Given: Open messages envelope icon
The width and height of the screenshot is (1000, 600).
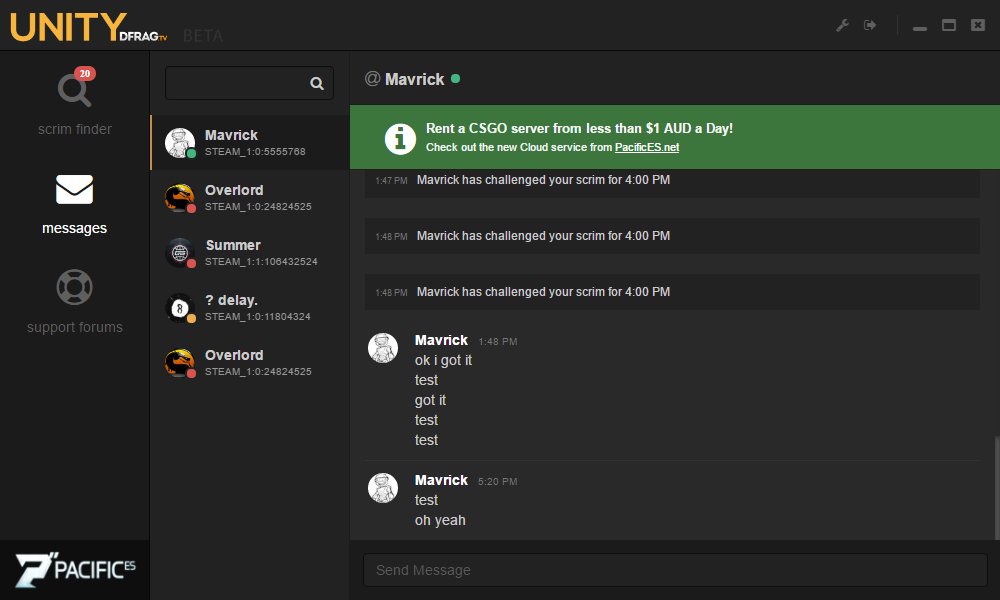Looking at the screenshot, I should [75, 189].
